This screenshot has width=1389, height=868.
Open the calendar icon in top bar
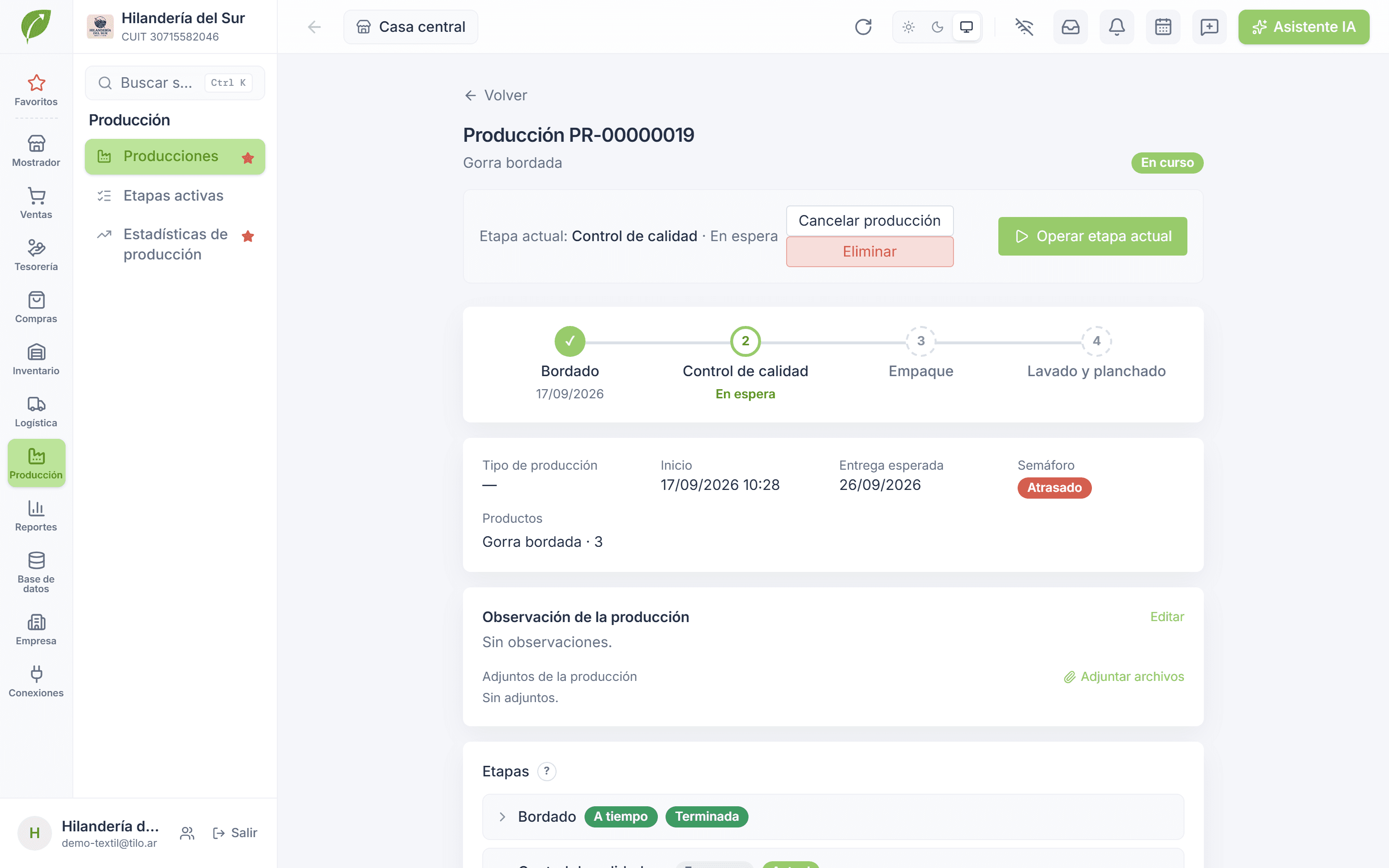pos(1163,27)
